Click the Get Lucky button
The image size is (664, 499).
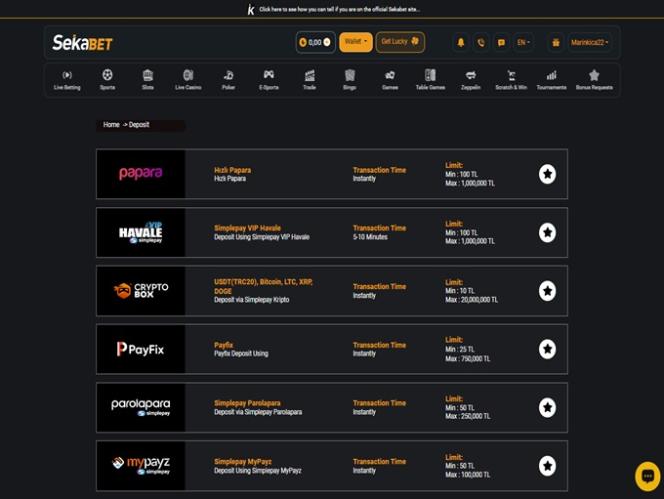400,42
